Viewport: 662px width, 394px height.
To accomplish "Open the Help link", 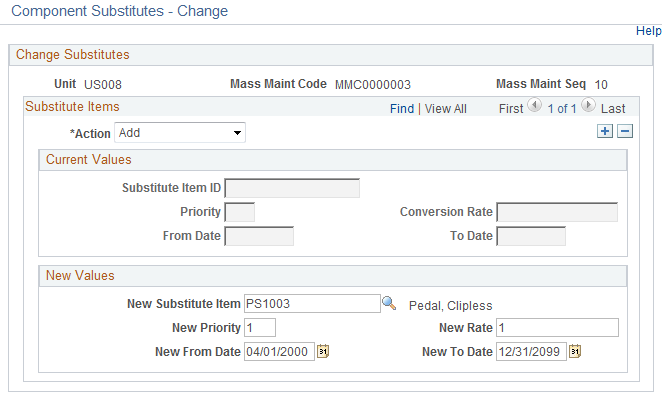I will pos(649,31).
